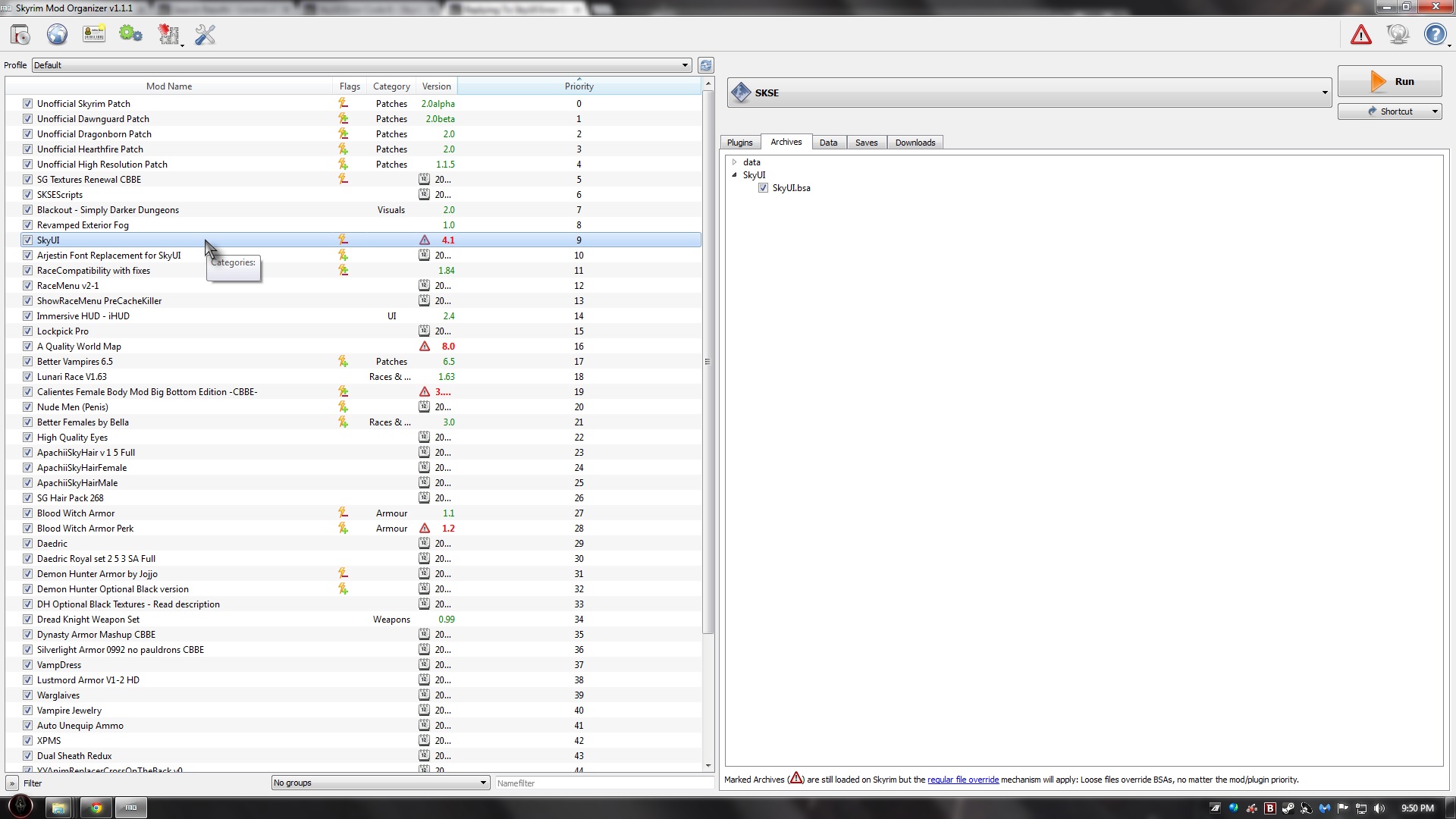Open the regular file override link

pos(962,779)
